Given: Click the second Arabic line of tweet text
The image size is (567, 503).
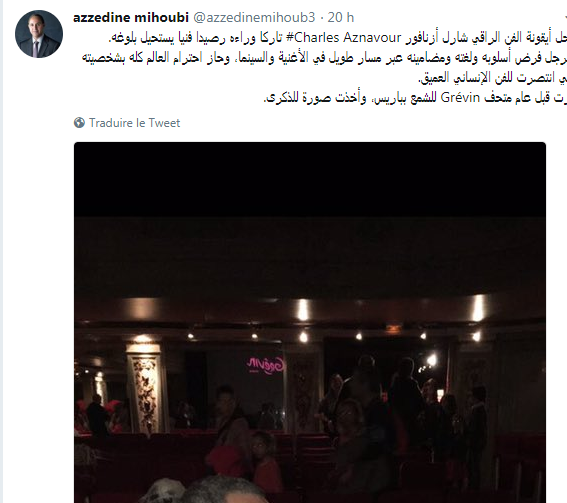Looking at the screenshot, I should [x=324, y=58].
